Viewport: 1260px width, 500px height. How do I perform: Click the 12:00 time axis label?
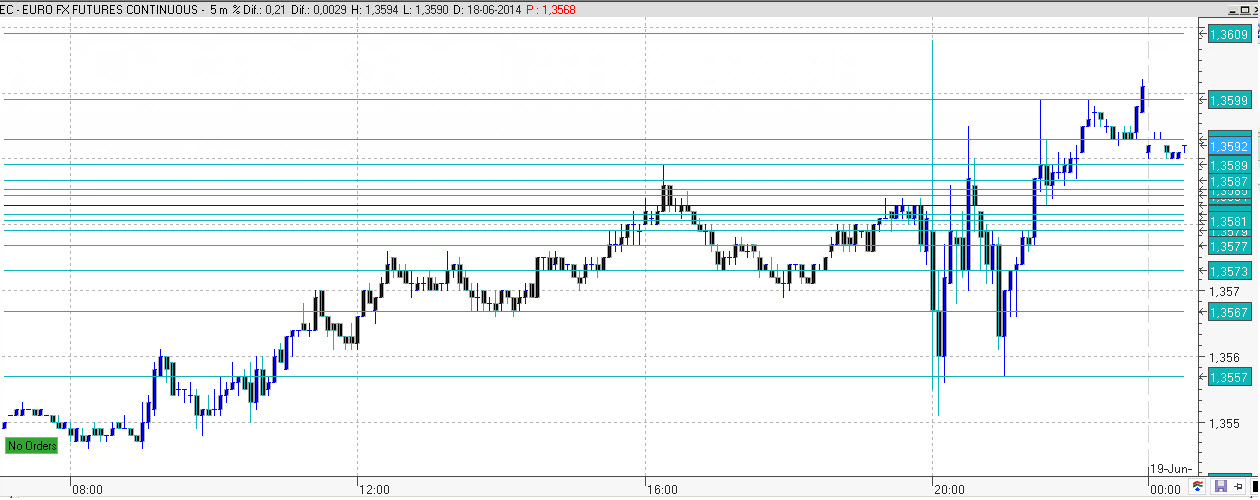pos(374,489)
